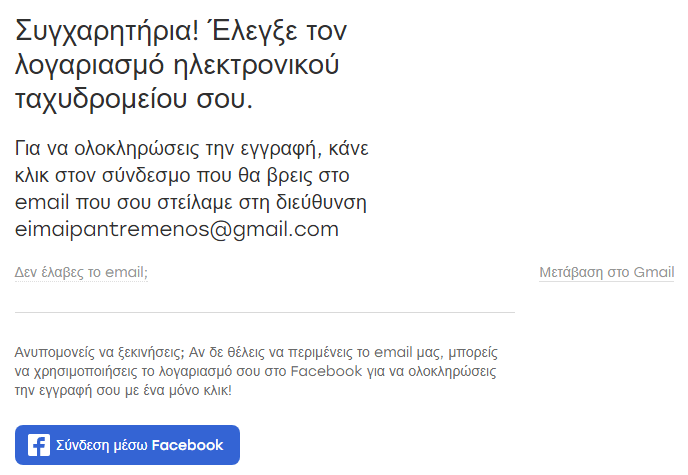Click the Facebook logo icon in button
The width and height of the screenshot is (688, 475).
click(x=39, y=445)
